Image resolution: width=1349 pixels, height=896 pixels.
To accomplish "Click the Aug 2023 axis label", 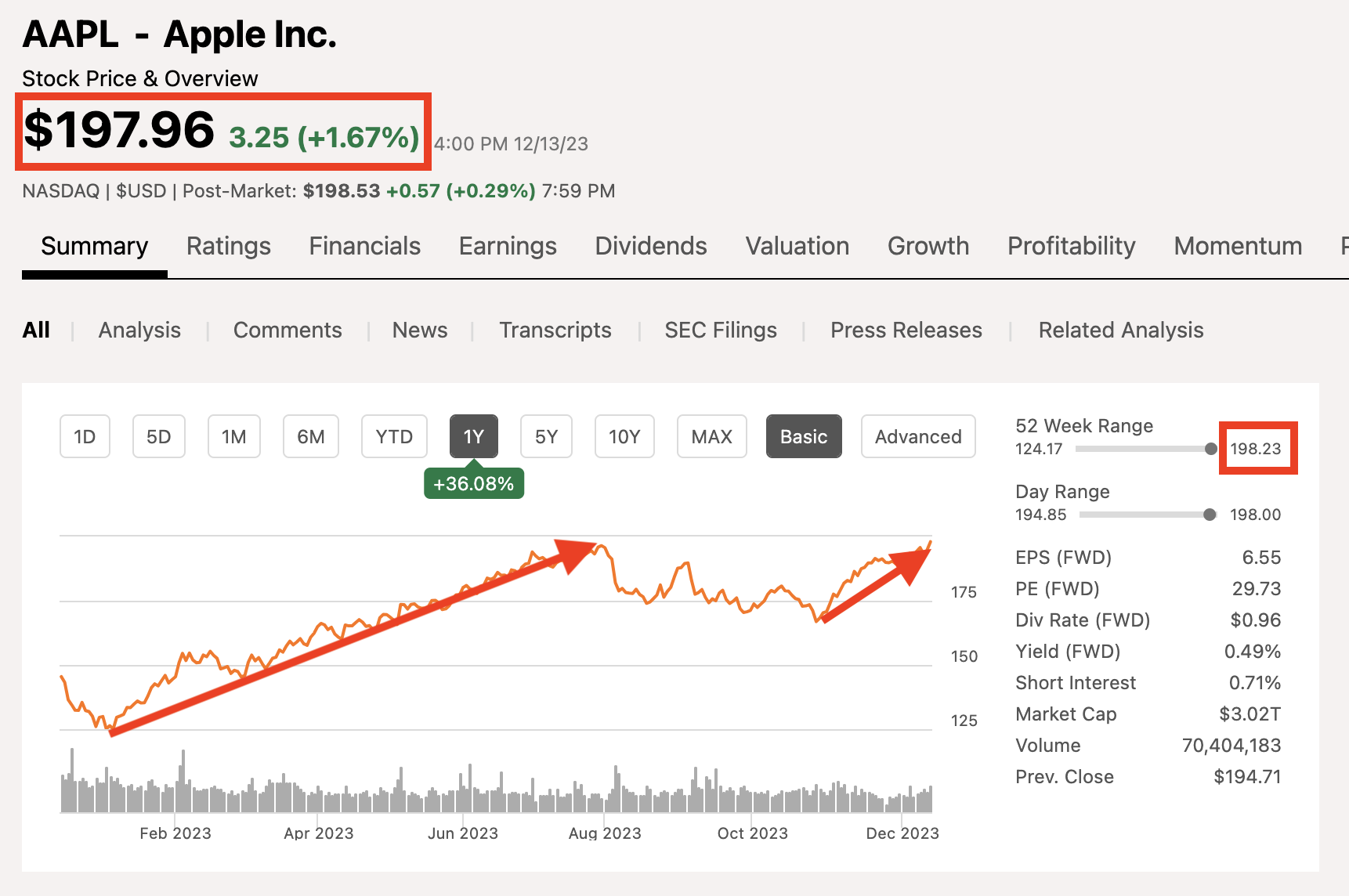I will click(x=605, y=833).
